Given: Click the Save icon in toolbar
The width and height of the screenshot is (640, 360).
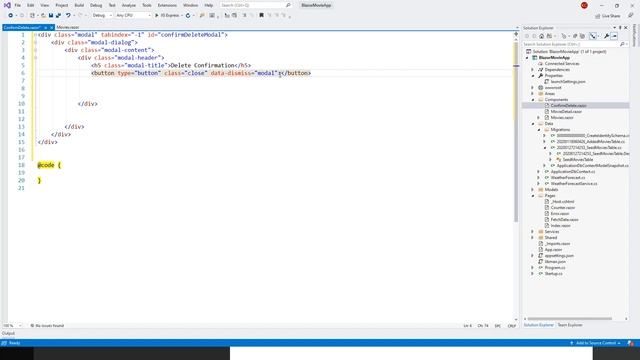Looking at the screenshot, I should tap(51, 16).
